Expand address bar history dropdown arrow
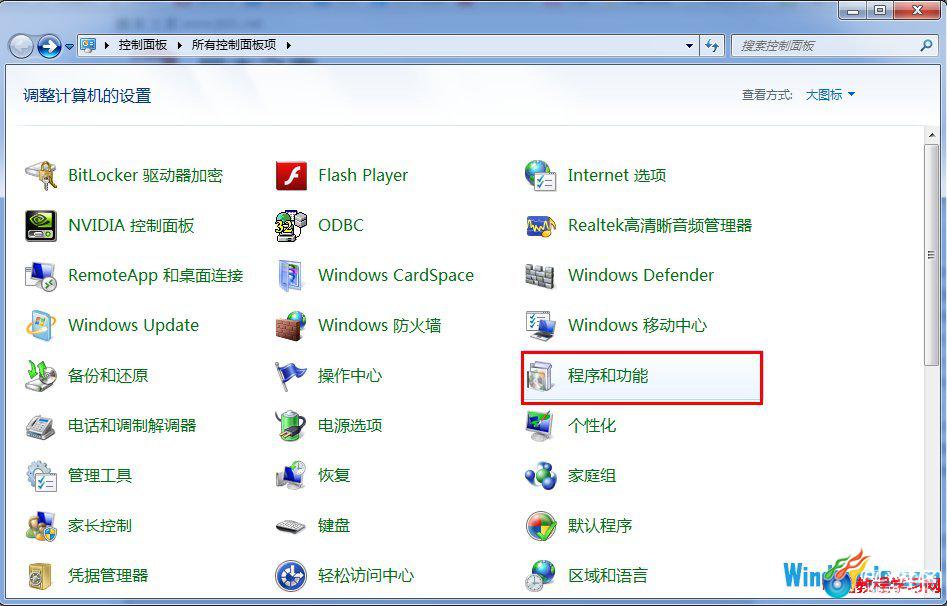This screenshot has width=947, height=606. [689, 45]
